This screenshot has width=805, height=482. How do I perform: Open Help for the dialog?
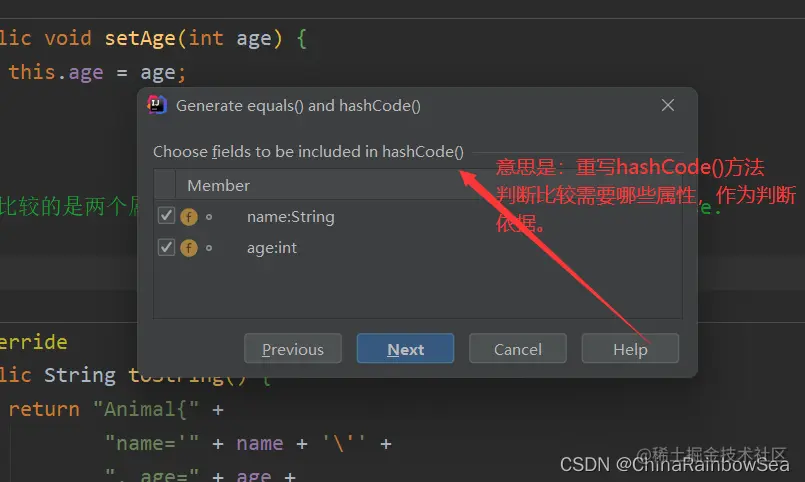click(630, 349)
